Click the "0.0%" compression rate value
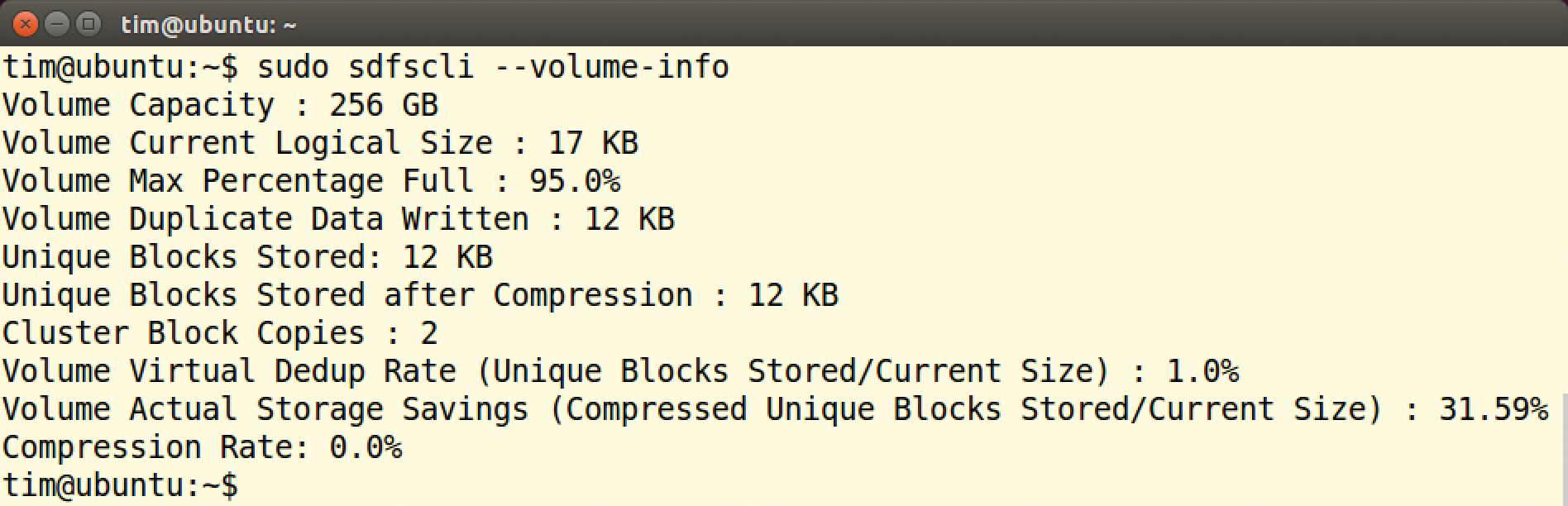Viewport: 1568px width, 506px height. pyautogui.click(x=366, y=447)
